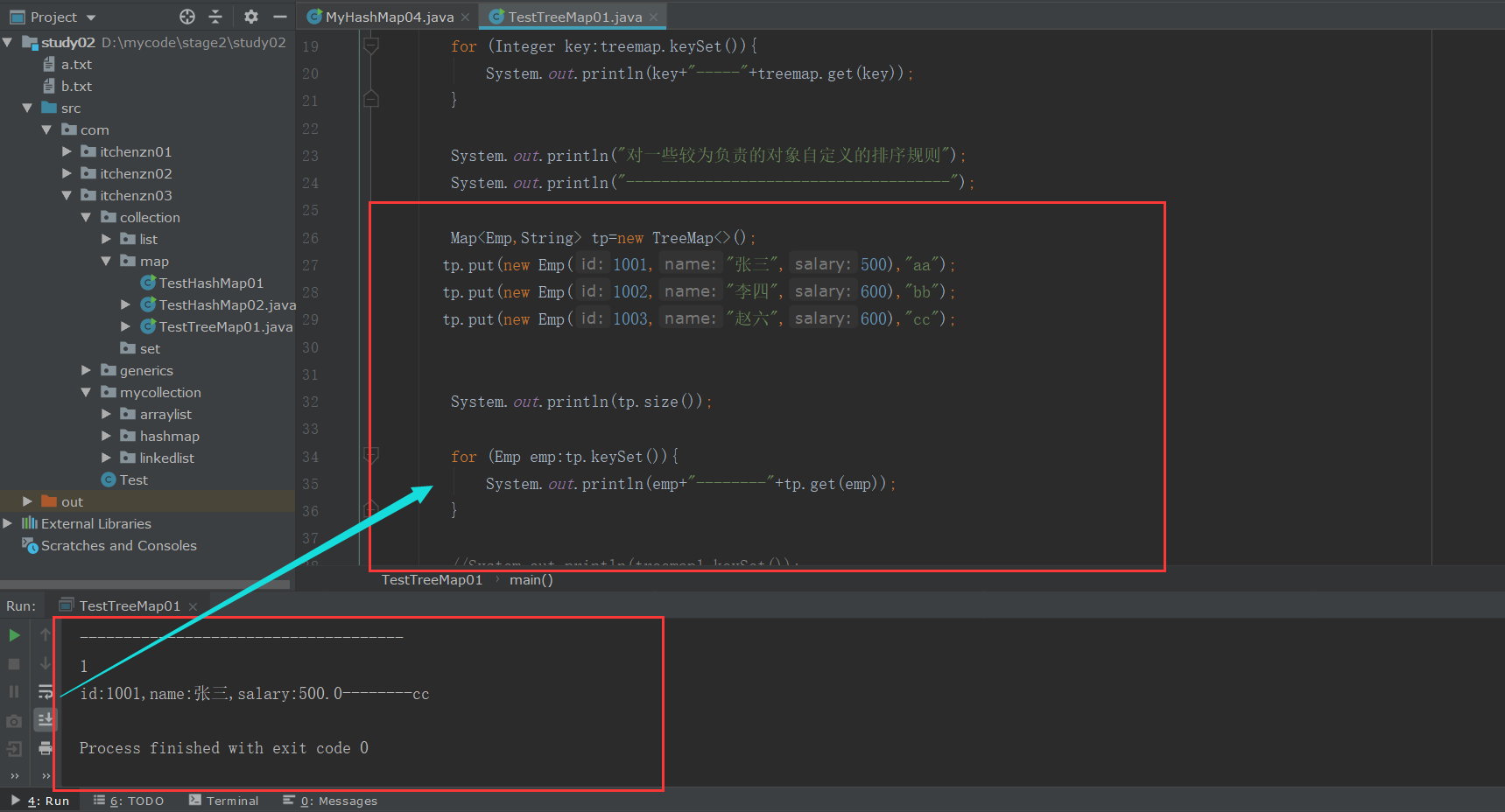Click TestTreeMap01 breadcrumb

coord(432,579)
